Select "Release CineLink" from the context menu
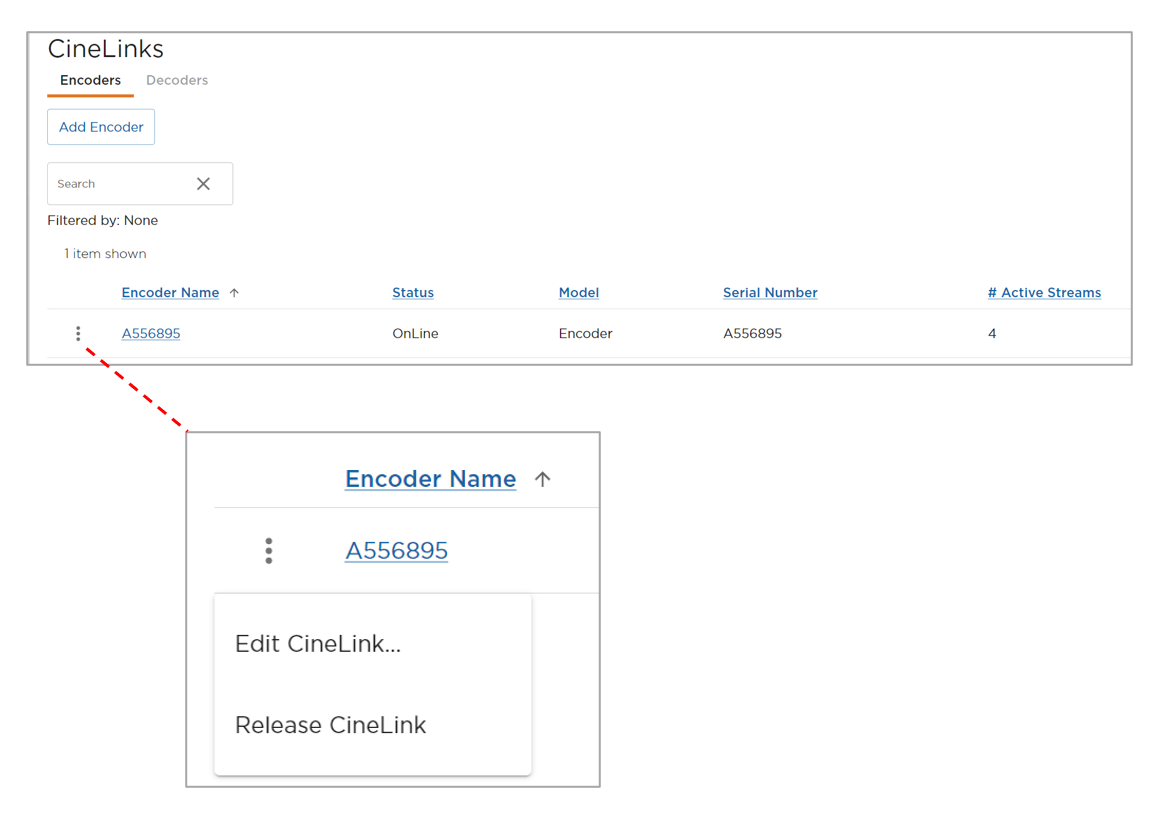This screenshot has height=816, width=1164. tap(330, 724)
